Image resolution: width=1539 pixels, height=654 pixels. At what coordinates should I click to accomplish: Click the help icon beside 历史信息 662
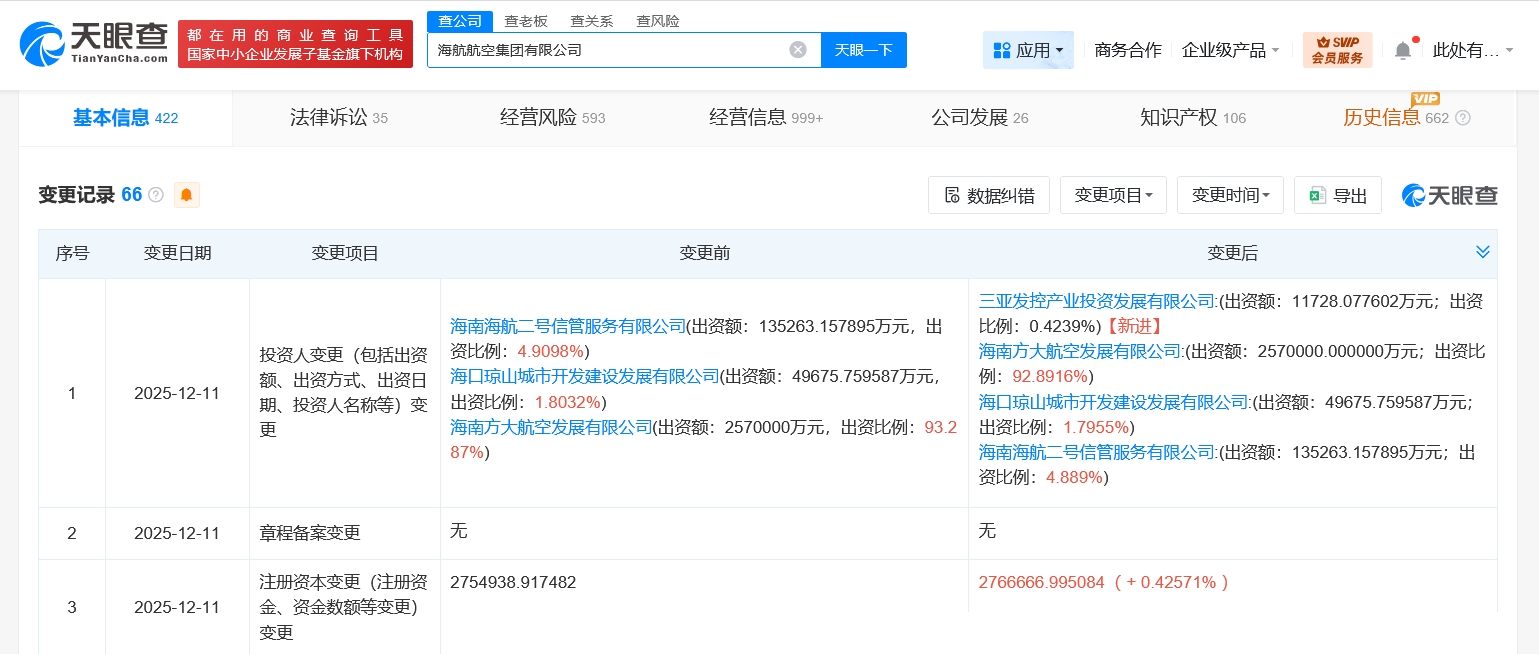(x=1463, y=118)
